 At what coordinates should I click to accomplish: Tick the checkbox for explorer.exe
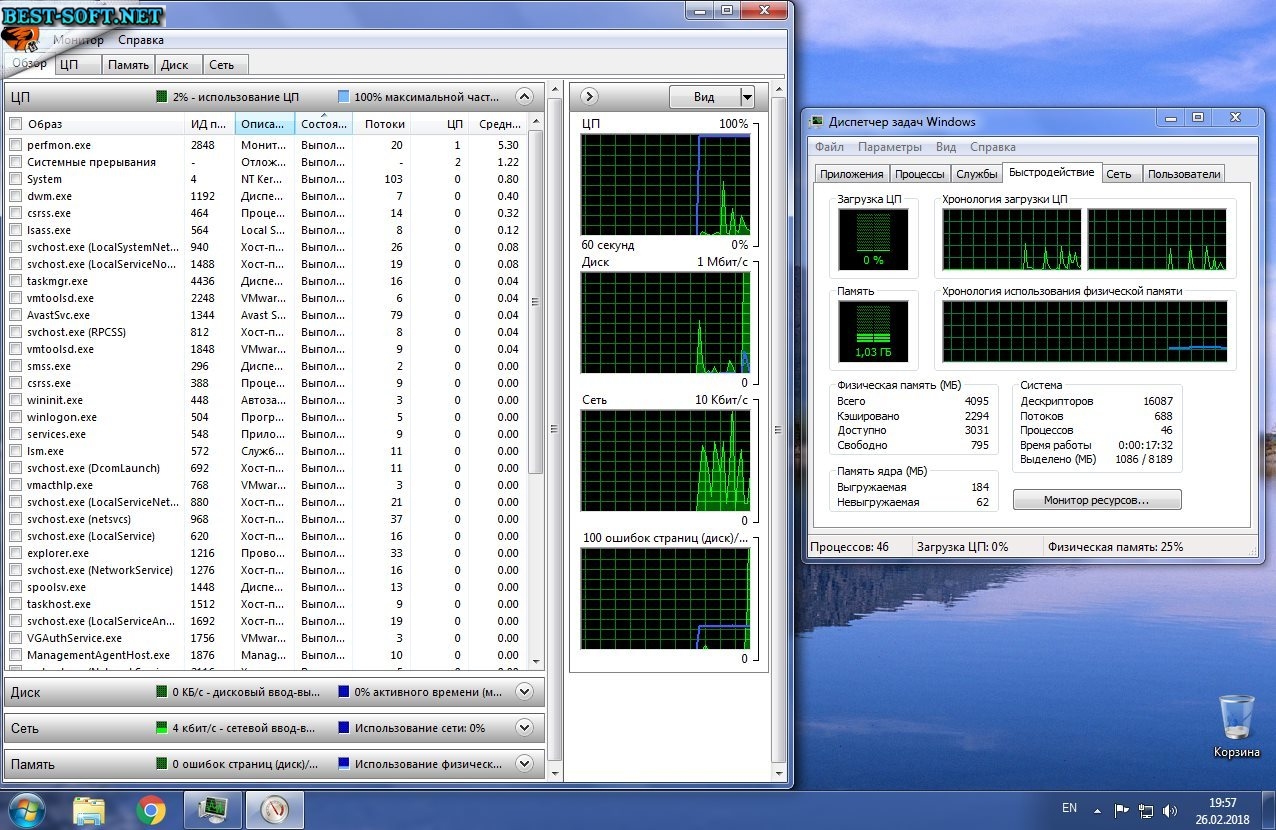15,553
